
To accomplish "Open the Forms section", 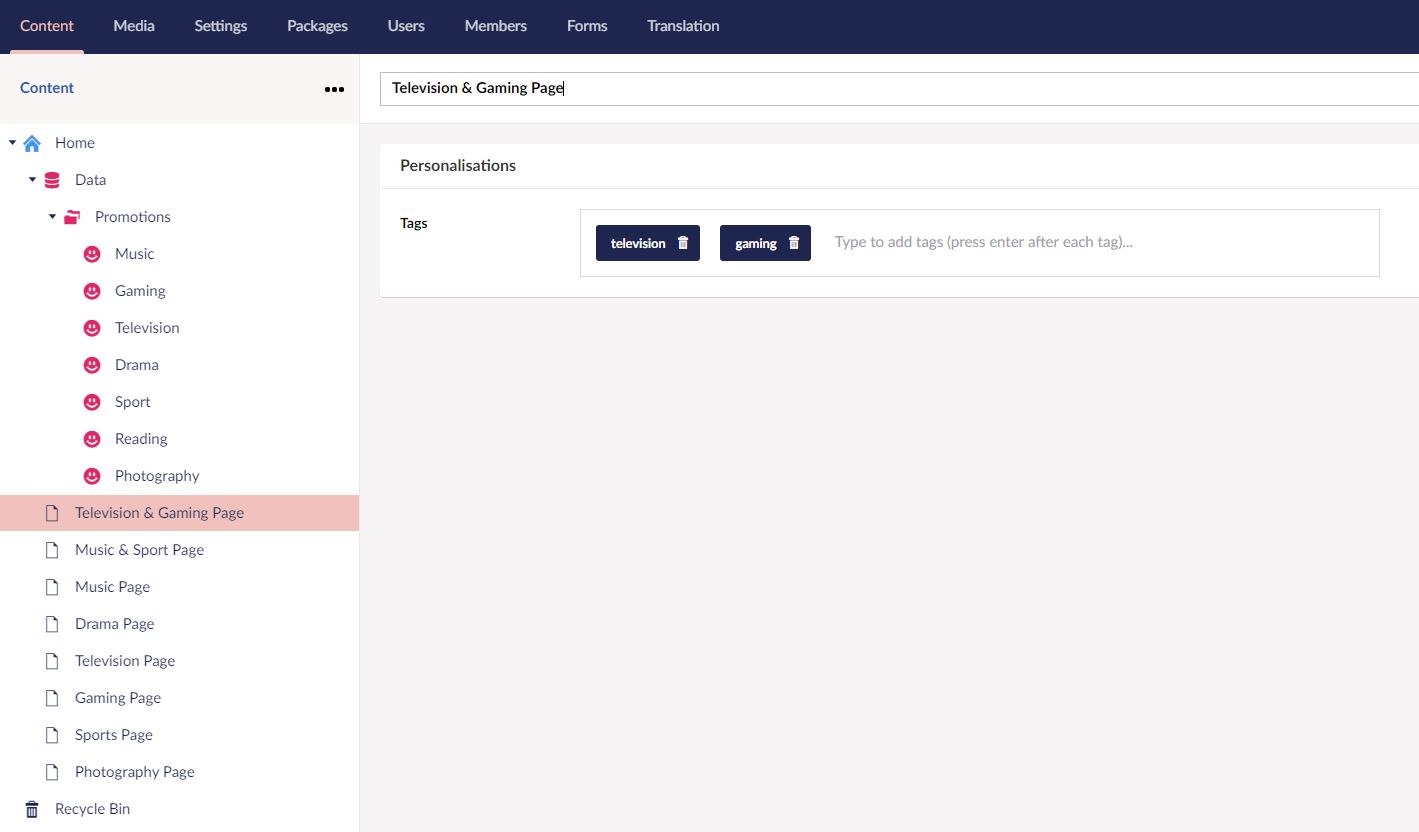I will pos(587,26).
